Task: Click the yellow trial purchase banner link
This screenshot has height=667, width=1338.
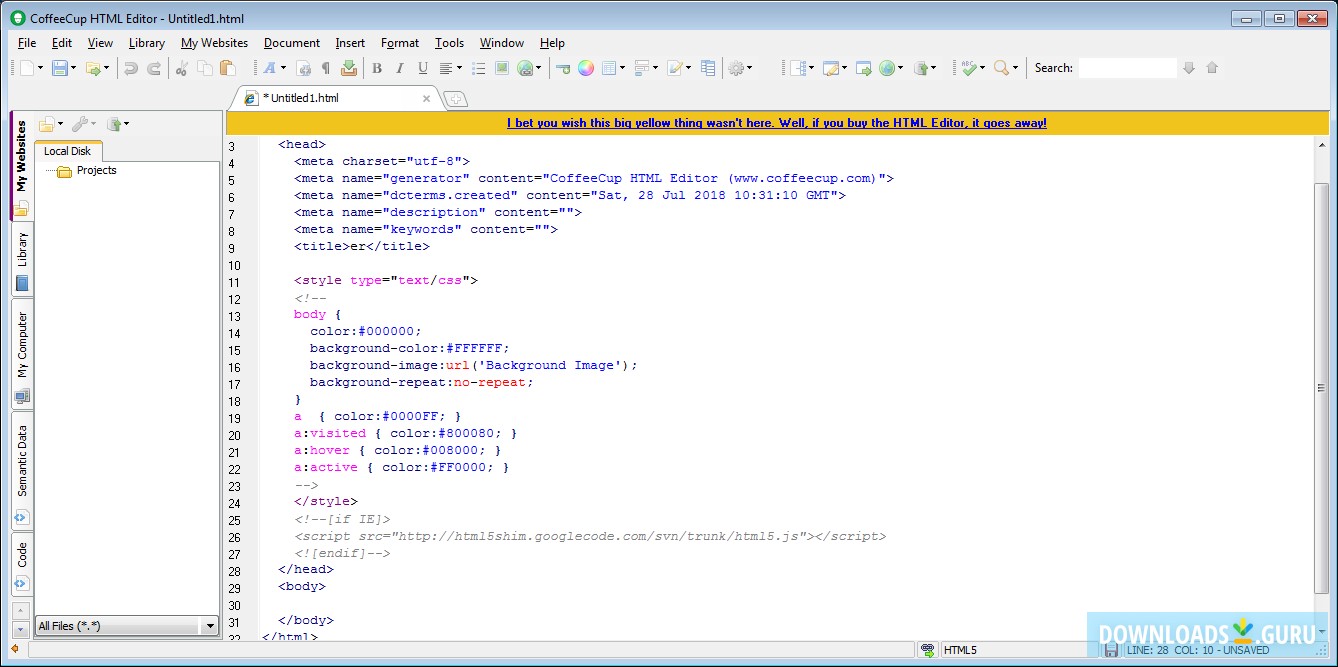Action: tap(775, 122)
